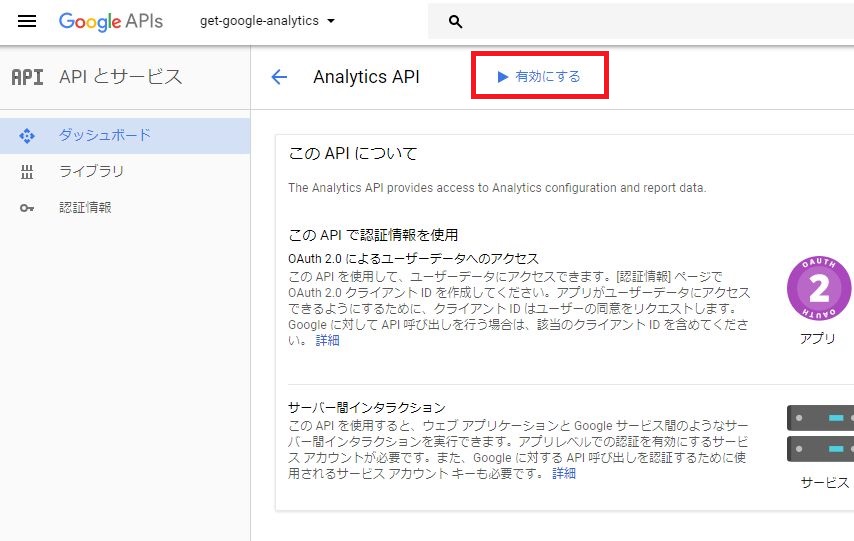Click the API とサービス monospace API icon
The image size is (854, 541).
[x=27, y=77]
